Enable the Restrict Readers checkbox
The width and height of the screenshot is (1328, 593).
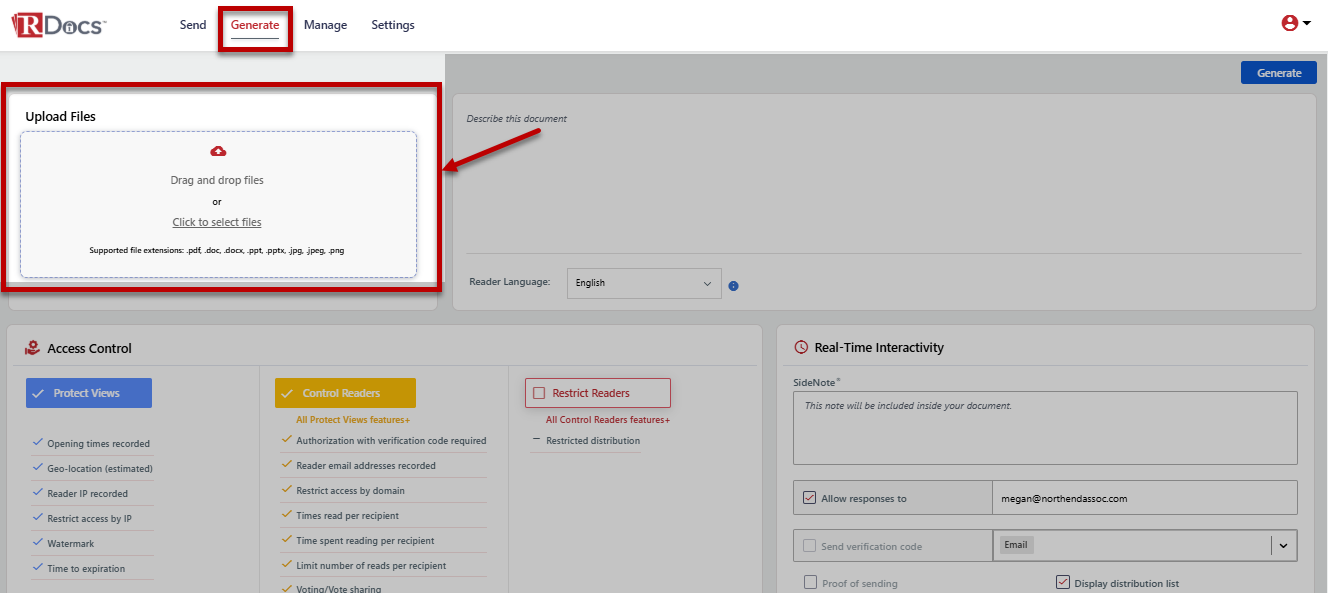pos(539,392)
